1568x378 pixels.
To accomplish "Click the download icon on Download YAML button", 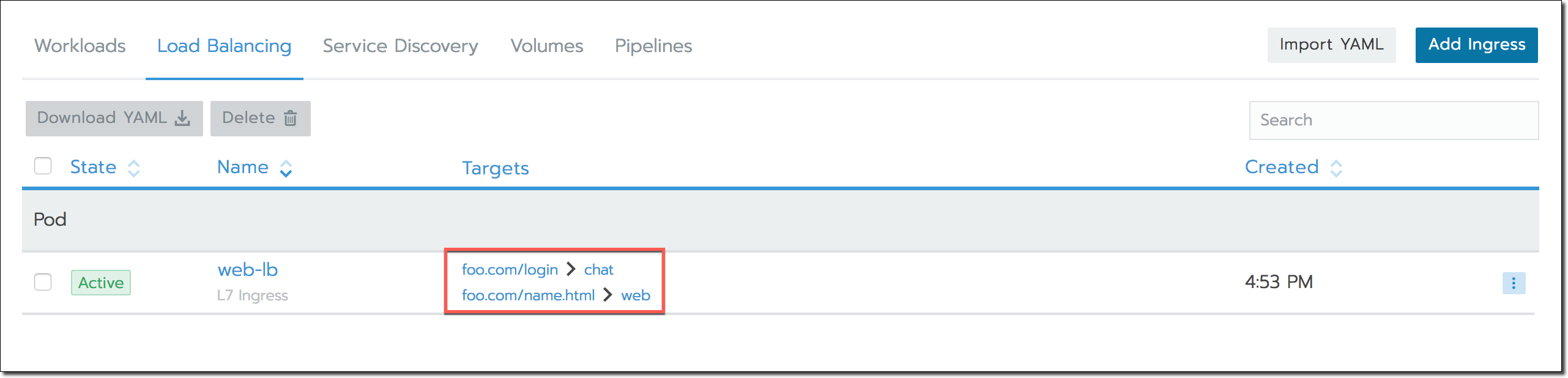I will click(x=182, y=118).
